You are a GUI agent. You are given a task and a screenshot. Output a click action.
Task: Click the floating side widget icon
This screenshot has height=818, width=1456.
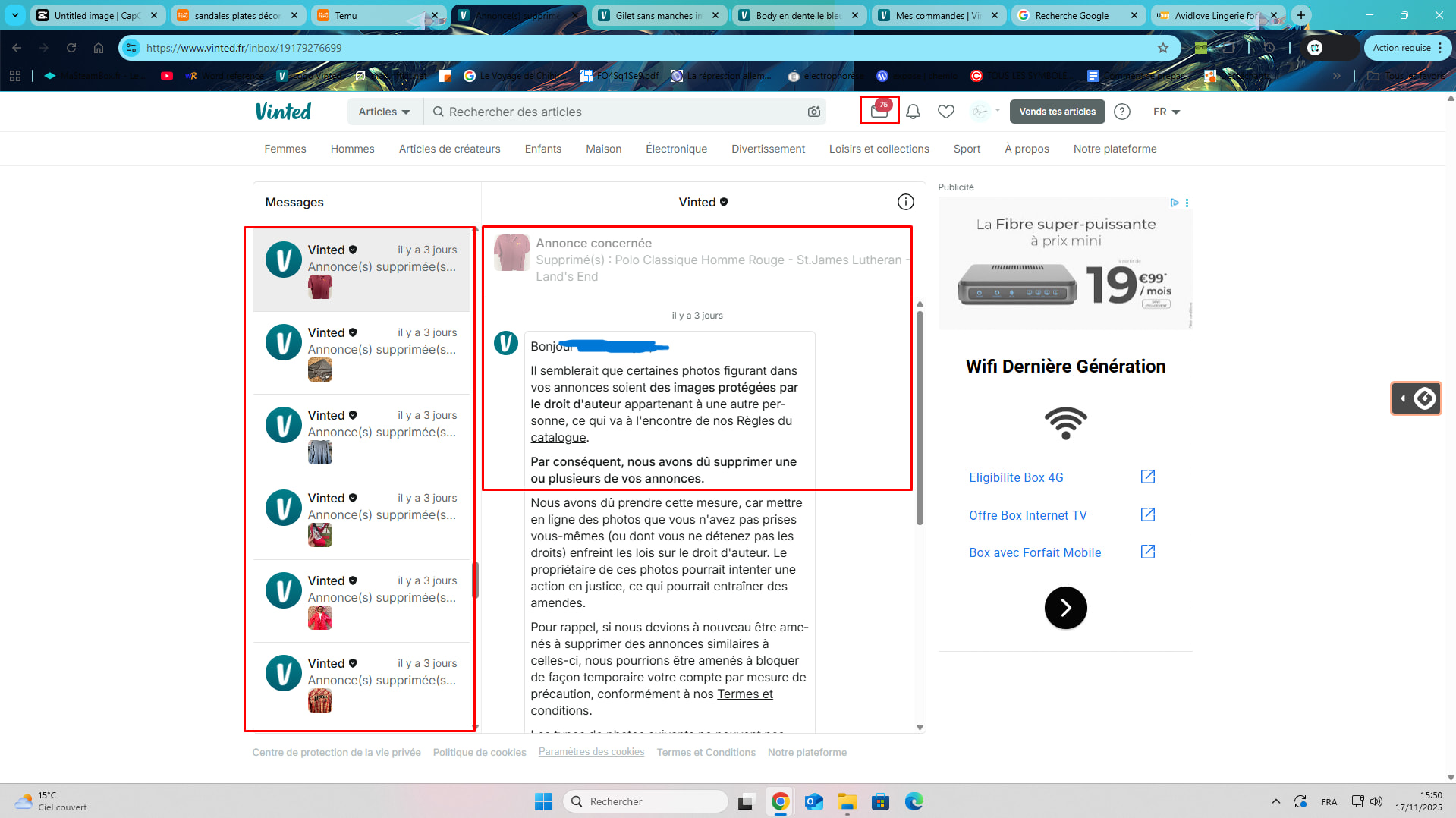(x=1416, y=398)
